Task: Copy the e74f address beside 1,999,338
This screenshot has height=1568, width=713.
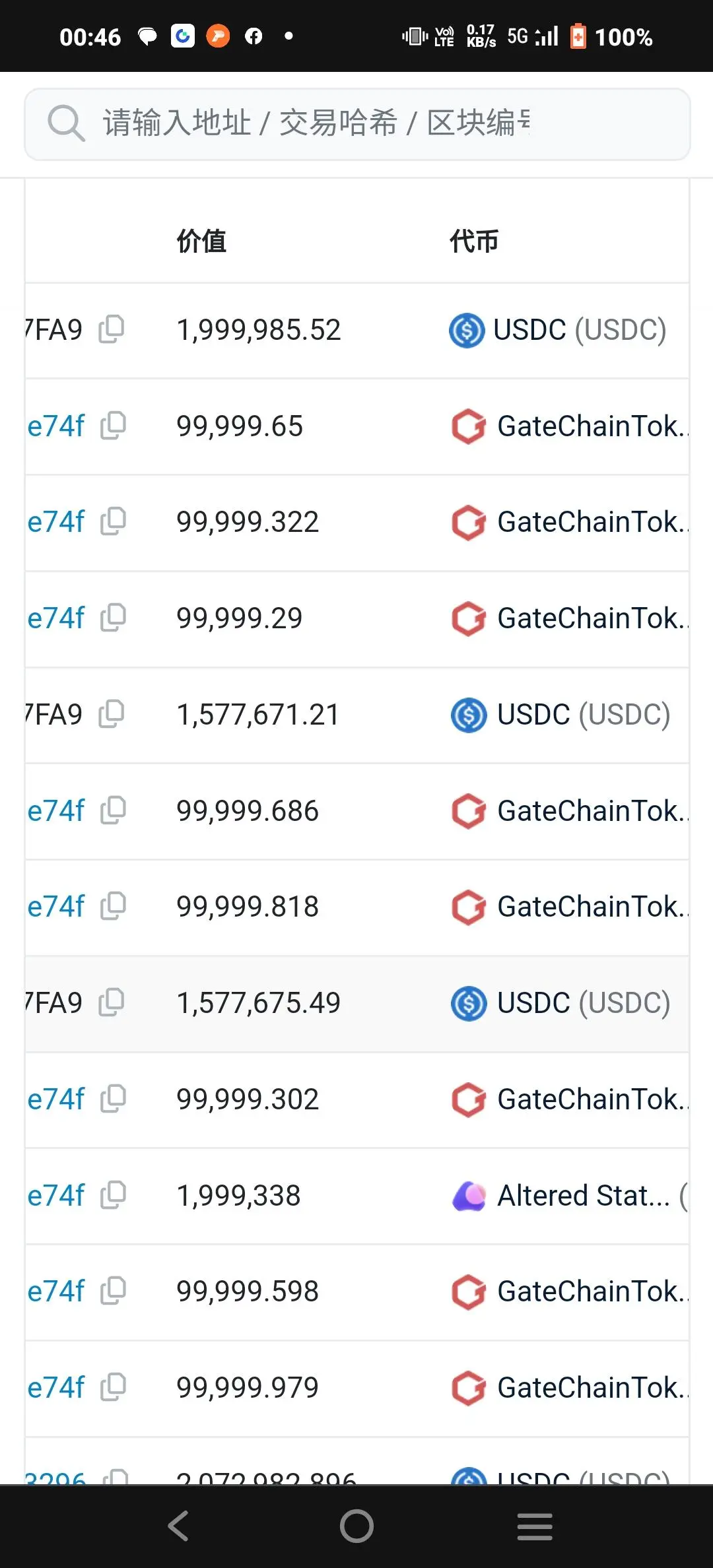Action: (113, 1194)
